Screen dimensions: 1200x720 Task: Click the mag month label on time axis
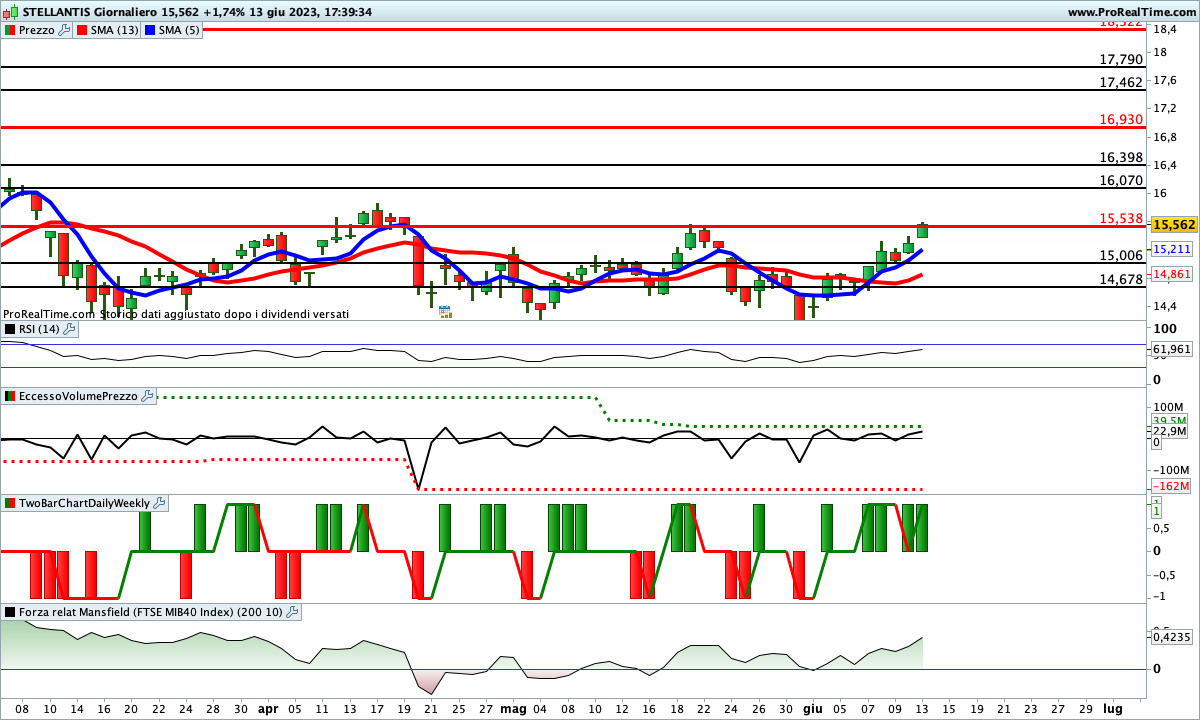pyautogui.click(x=513, y=708)
